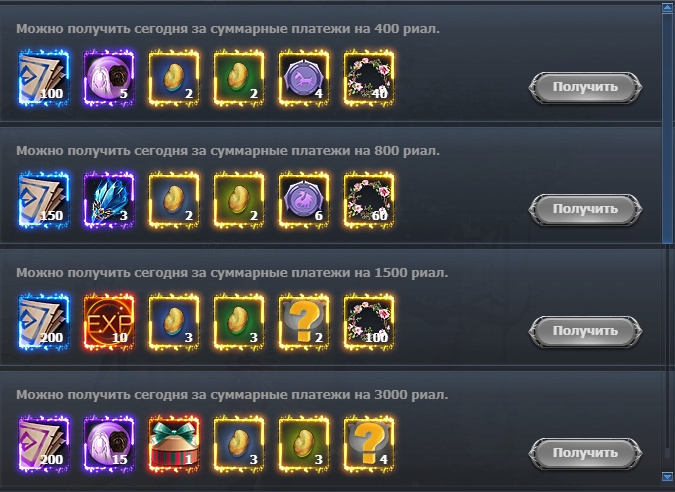Click the scrollbar down arrow
Viewport: 675px width, 492px height.
667,477
